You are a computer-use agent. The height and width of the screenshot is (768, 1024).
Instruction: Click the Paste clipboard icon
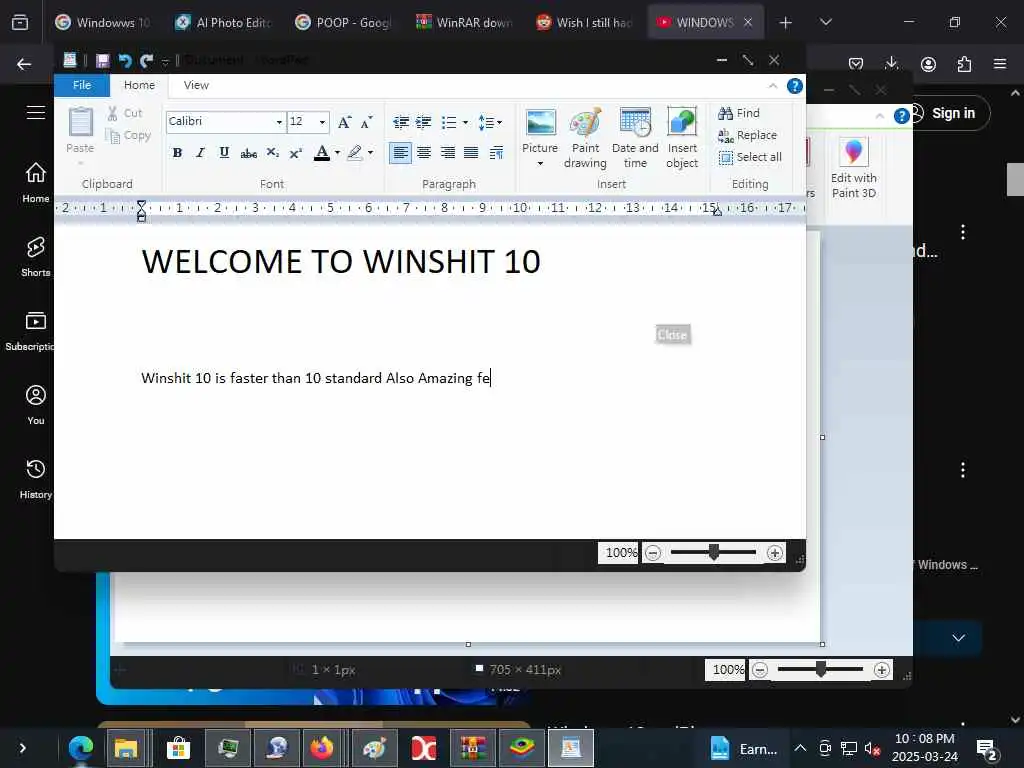click(x=81, y=121)
